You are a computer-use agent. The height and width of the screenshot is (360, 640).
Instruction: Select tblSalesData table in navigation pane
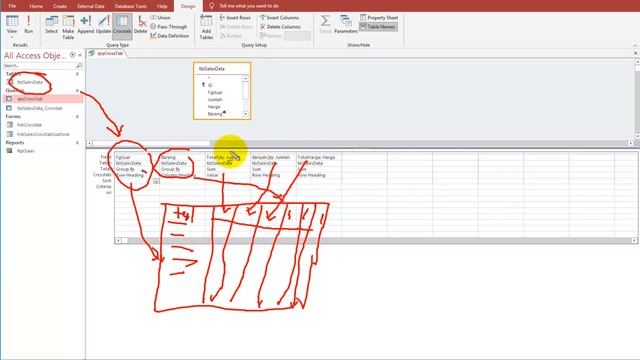[x=30, y=82]
